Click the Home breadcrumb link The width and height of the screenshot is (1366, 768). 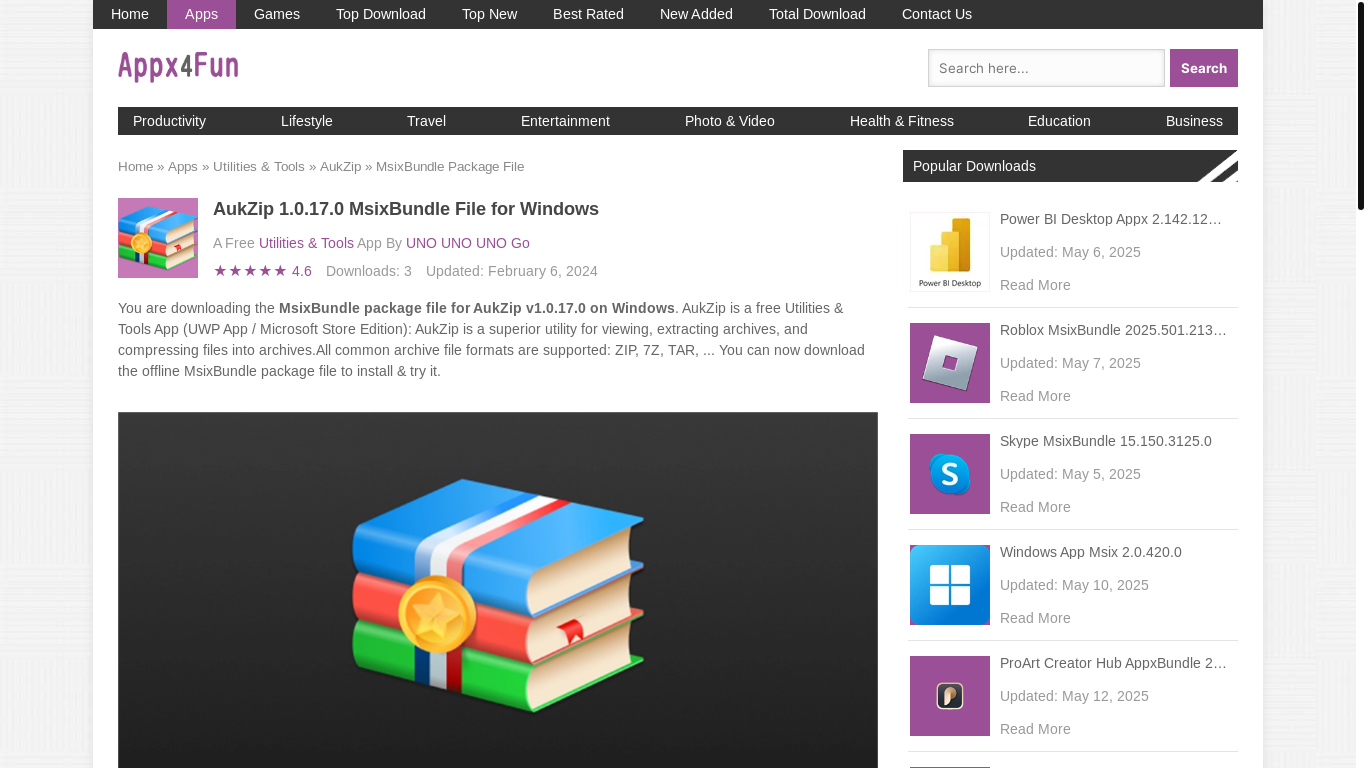pyautogui.click(x=136, y=166)
